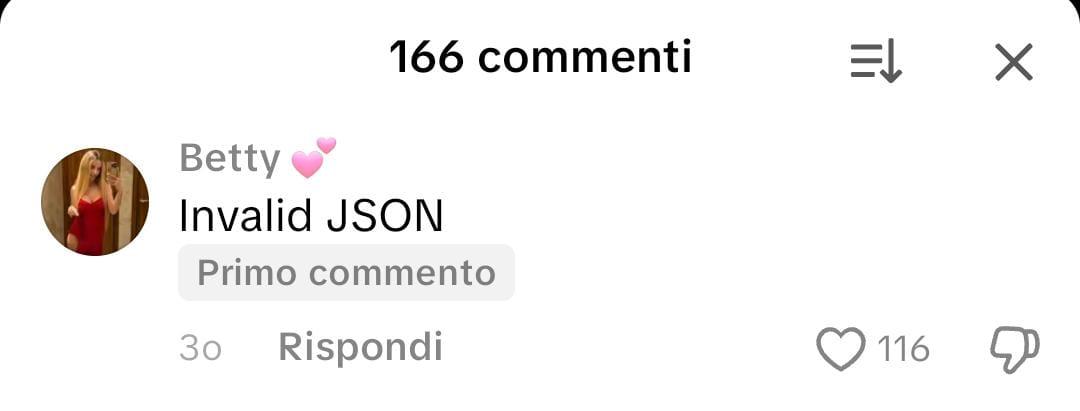Click the 166 commenti header title
The width and height of the screenshot is (1080, 411).
(541, 57)
